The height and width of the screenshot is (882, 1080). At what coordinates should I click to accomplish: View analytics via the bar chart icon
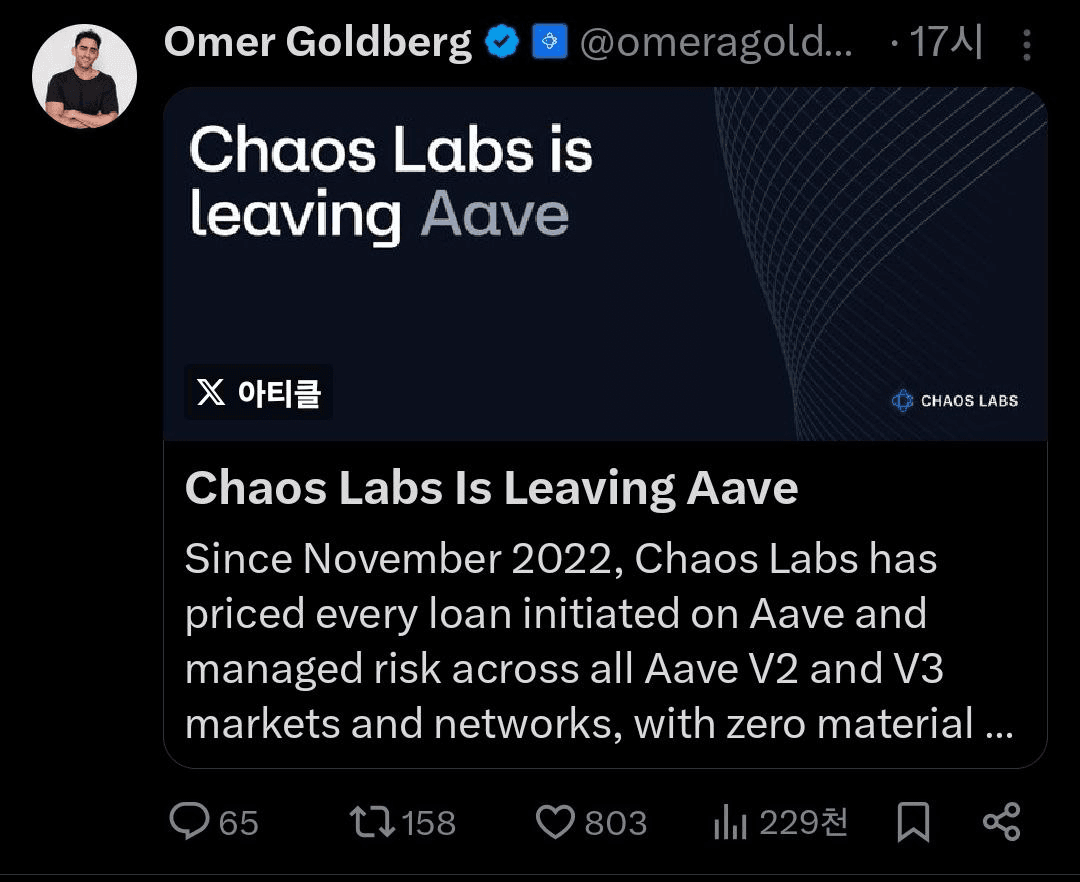click(x=730, y=823)
